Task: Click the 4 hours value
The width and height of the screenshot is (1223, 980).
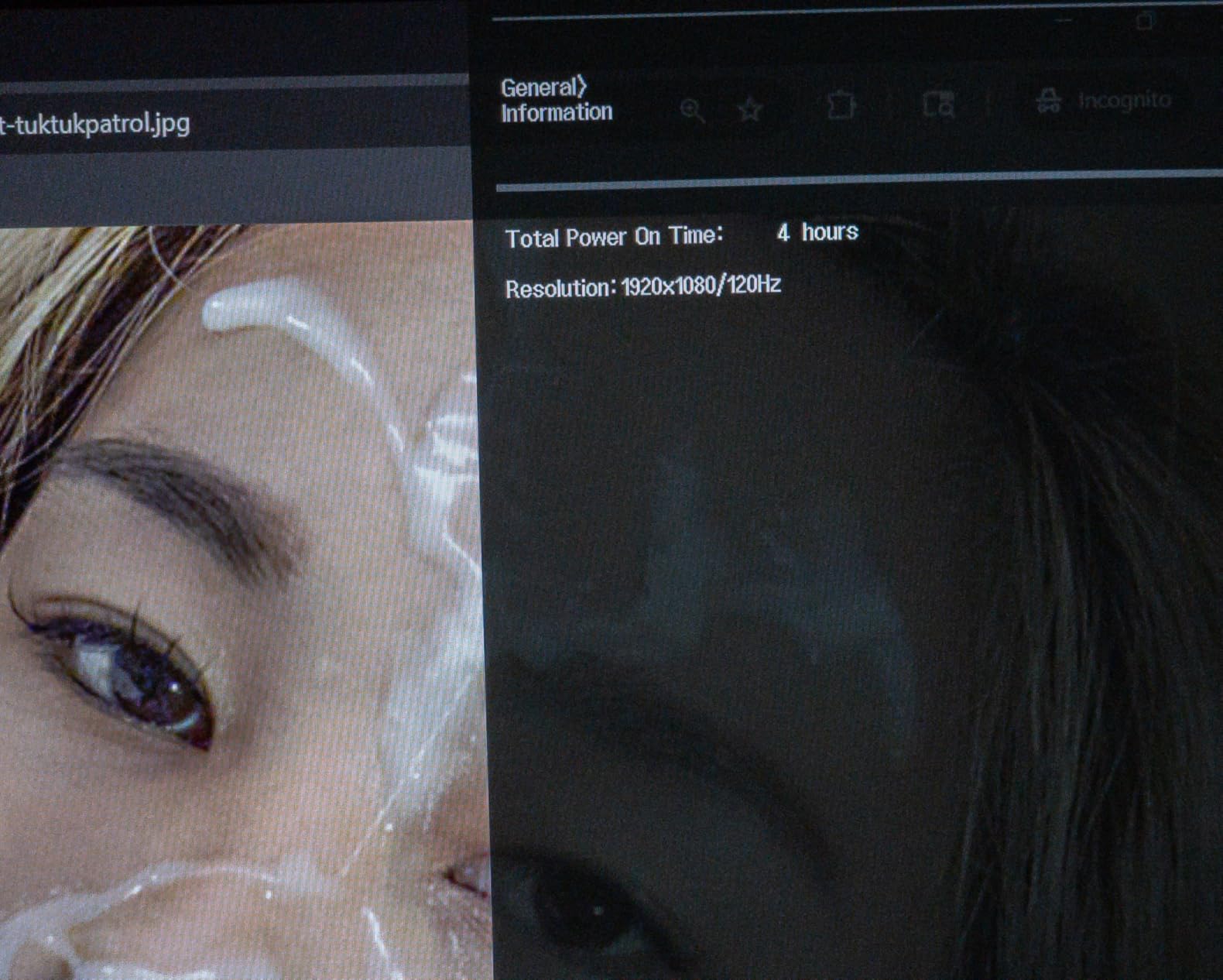Action: [817, 232]
